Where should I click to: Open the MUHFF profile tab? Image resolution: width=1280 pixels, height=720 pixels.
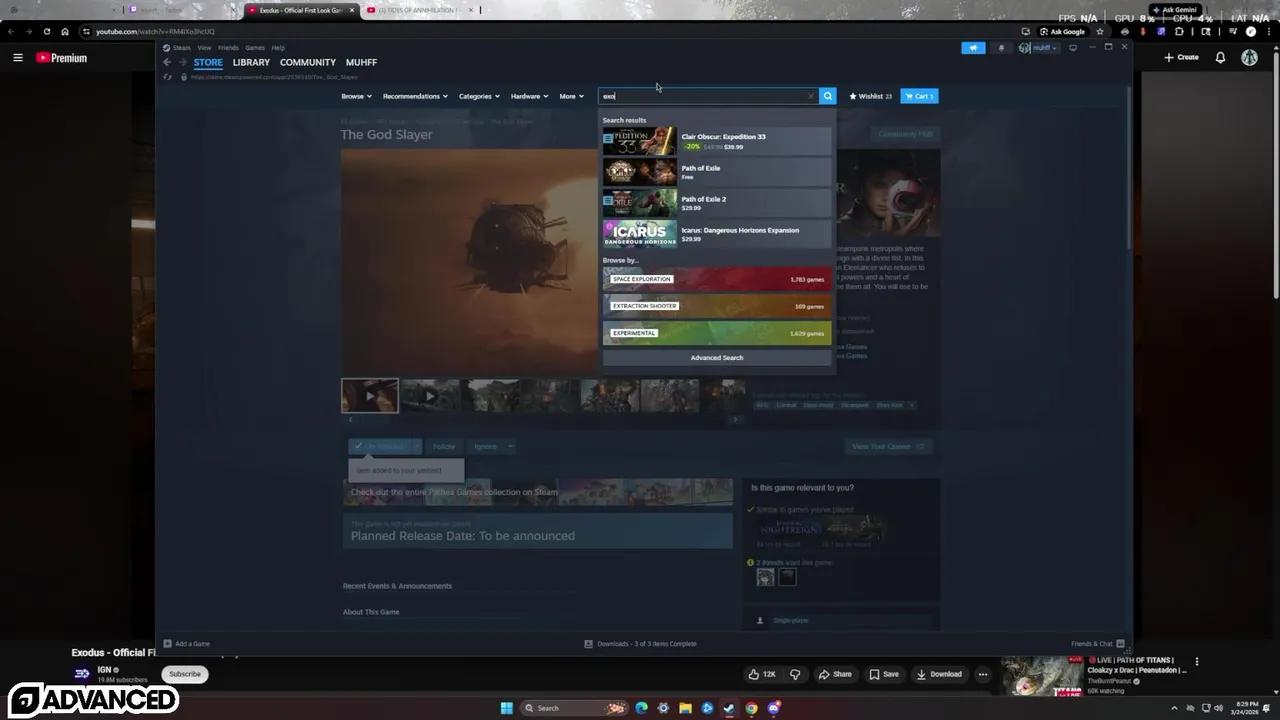[361, 62]
